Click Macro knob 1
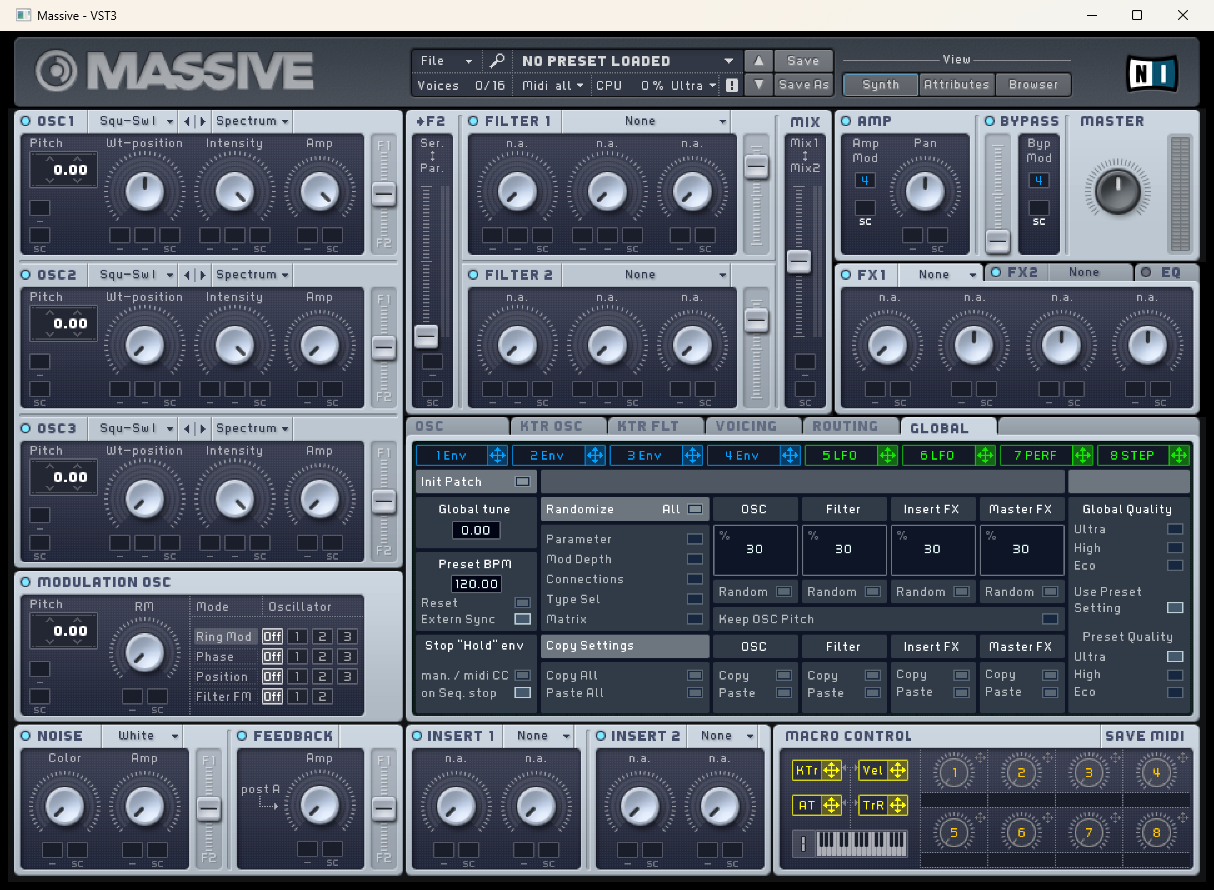The height and width of the screenshot is (890, 1214). tap(954, 772)
